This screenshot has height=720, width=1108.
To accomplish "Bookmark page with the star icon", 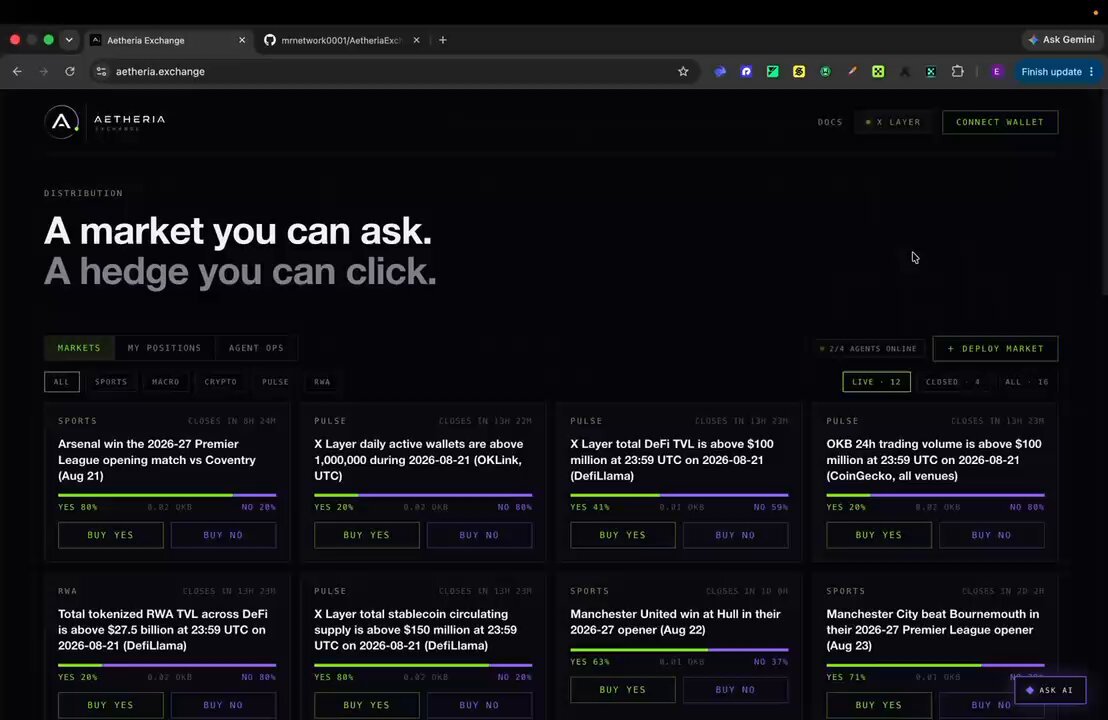I will [683, 71].
